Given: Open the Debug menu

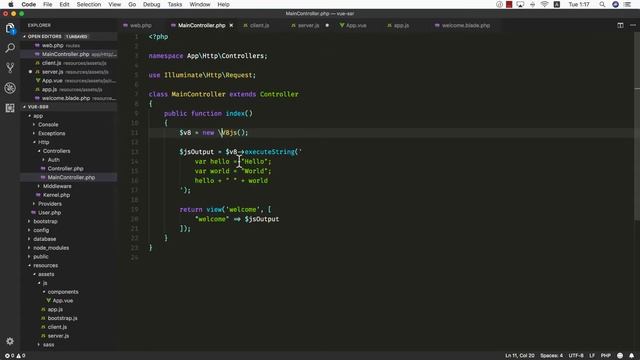Looking at the screenshot, I should (151, 4).
